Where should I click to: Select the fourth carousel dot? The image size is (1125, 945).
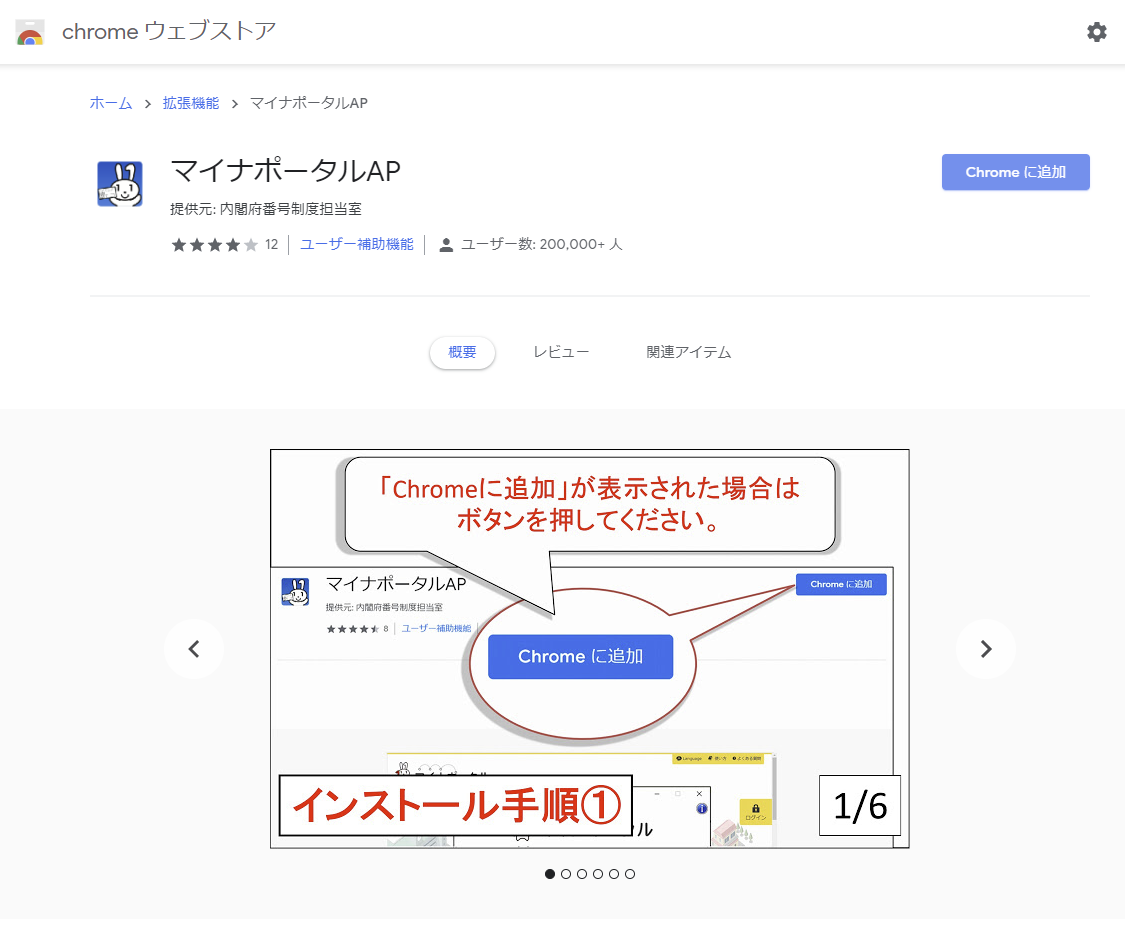point(598,874)
